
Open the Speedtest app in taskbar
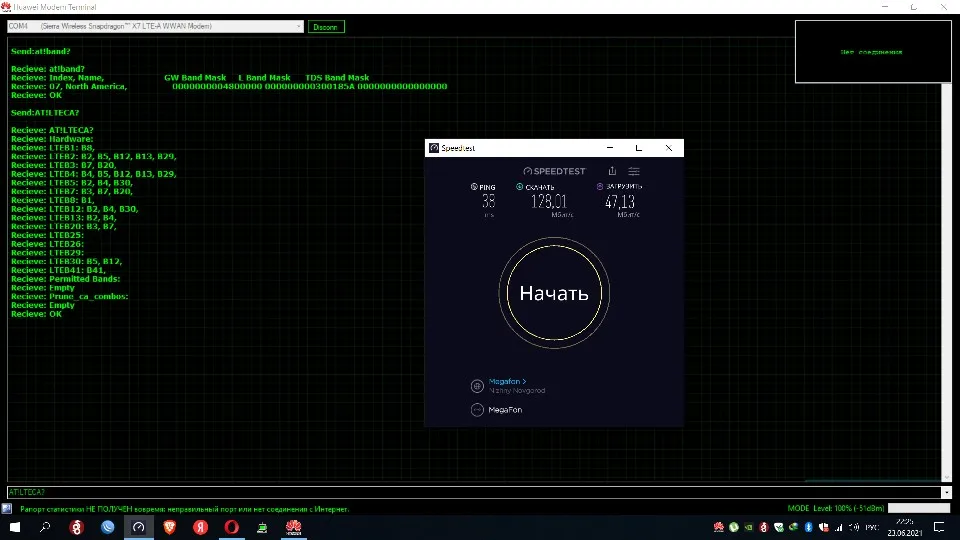(x=139, y=527)
